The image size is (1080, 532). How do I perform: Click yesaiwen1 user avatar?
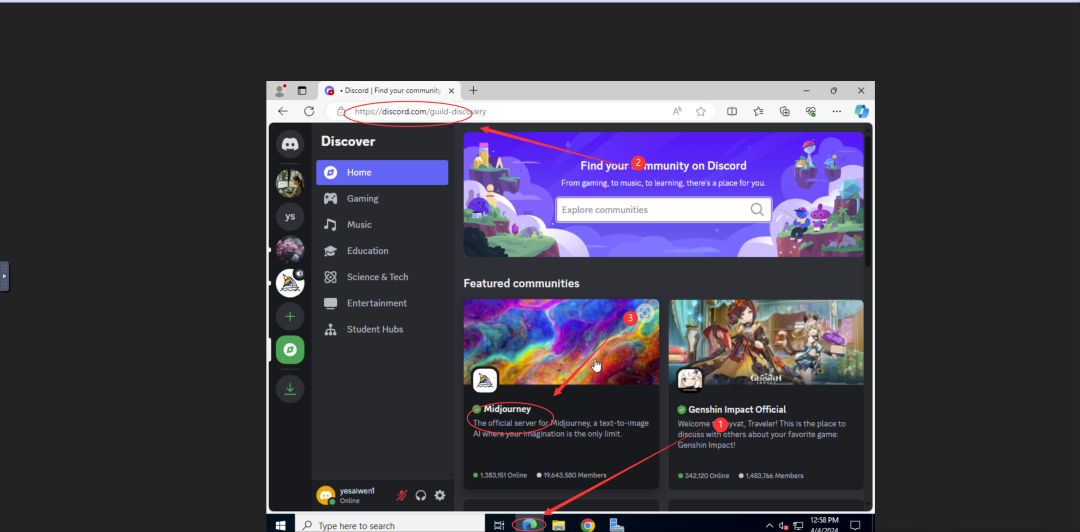[x=326, y=495]
